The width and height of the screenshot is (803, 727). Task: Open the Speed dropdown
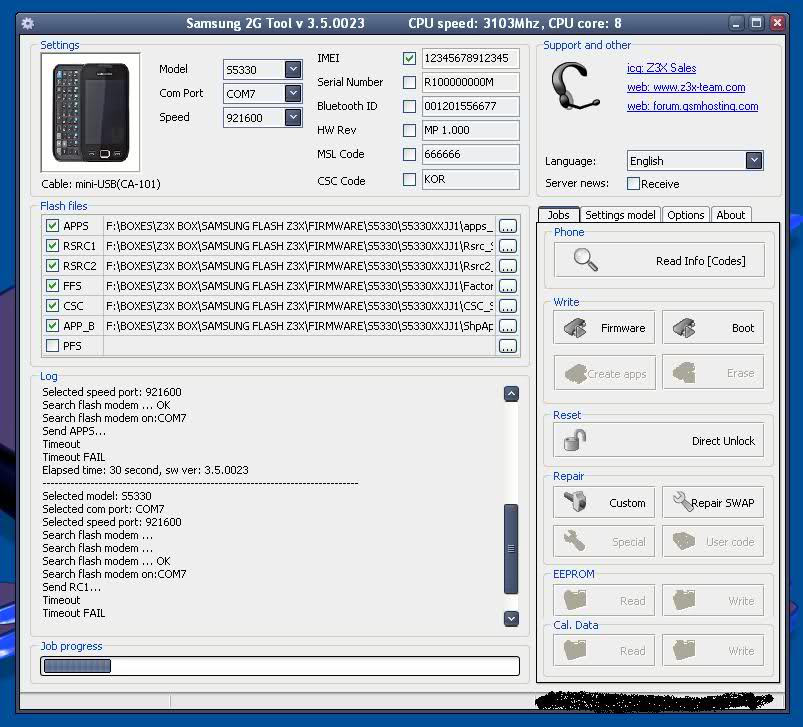(x=293, y=117)
